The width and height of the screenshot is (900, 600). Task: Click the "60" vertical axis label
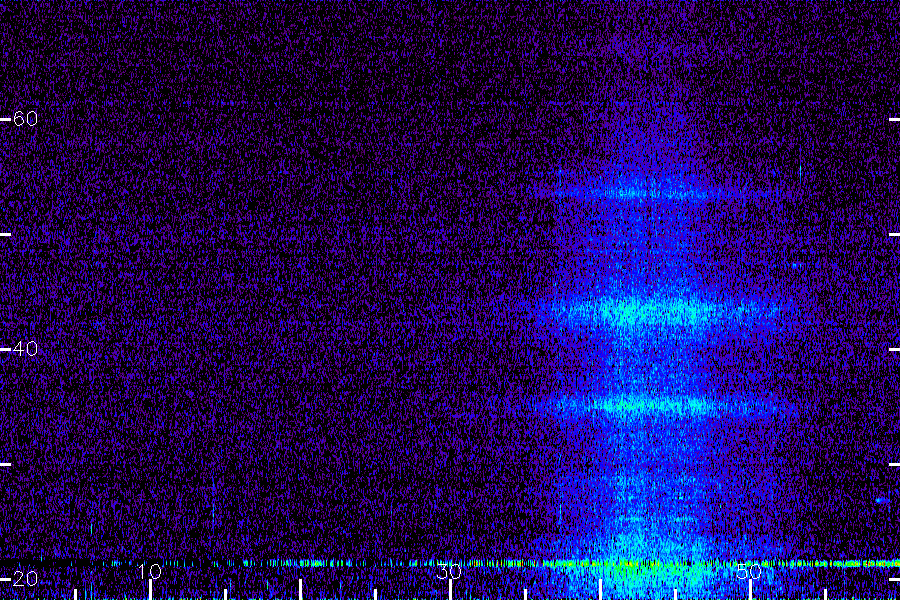tap(25, 119)
